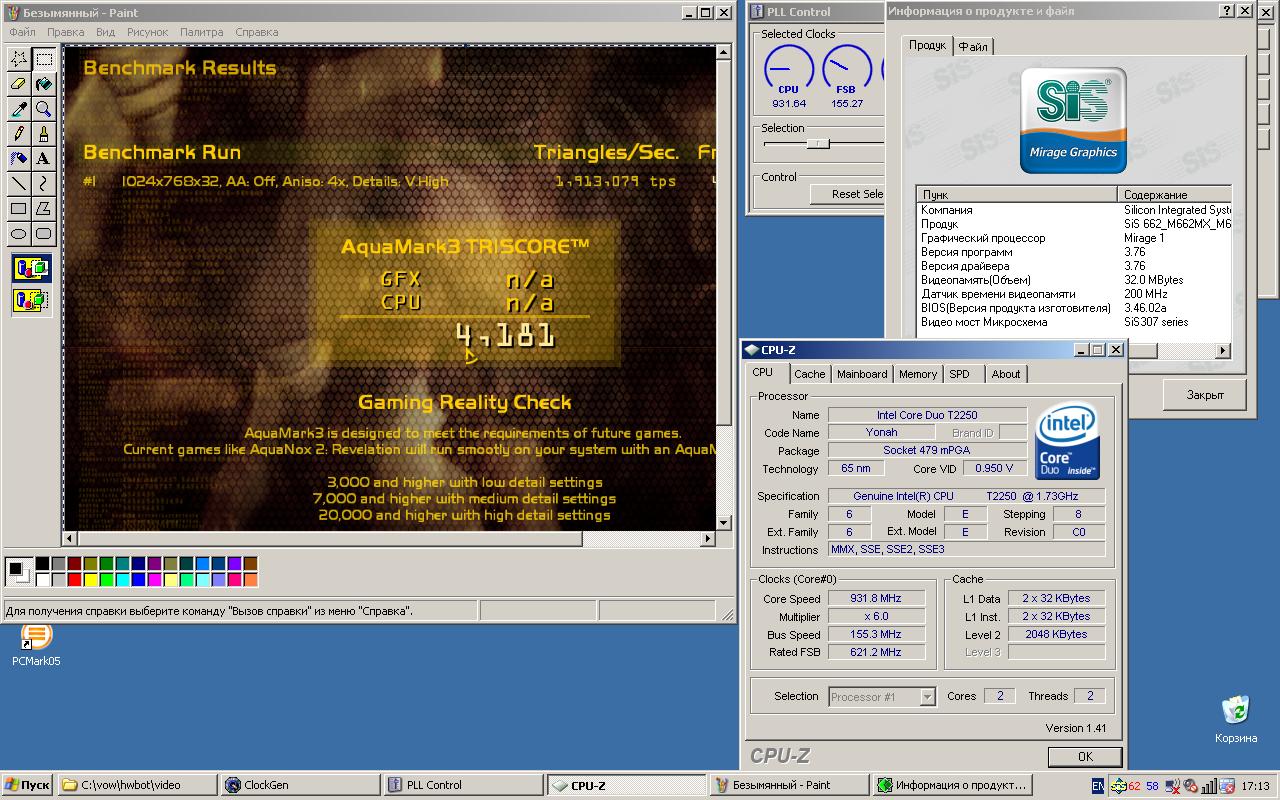Select the rectangular Select tool in Paint
This screenshot has height=800, width=1280.
click(43, 59)
